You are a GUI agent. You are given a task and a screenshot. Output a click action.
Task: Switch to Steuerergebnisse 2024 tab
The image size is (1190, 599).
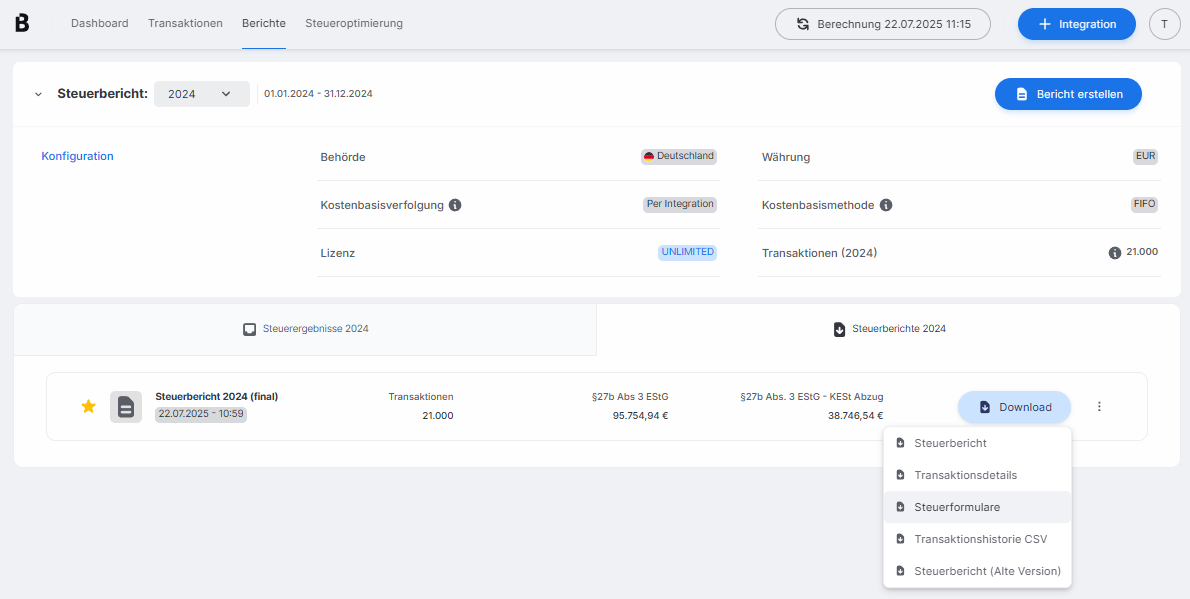click(305, 329)
